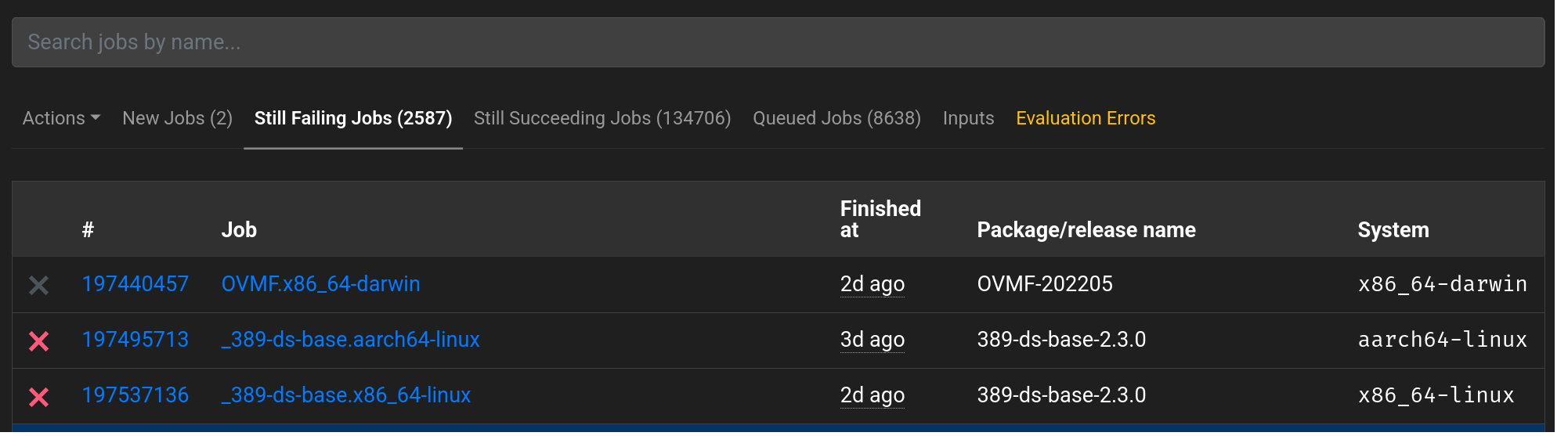The height and width of the screenshot is (436, 1568).
Task: Focus the Search jobs by name field
Action: [x=778, y=42]
